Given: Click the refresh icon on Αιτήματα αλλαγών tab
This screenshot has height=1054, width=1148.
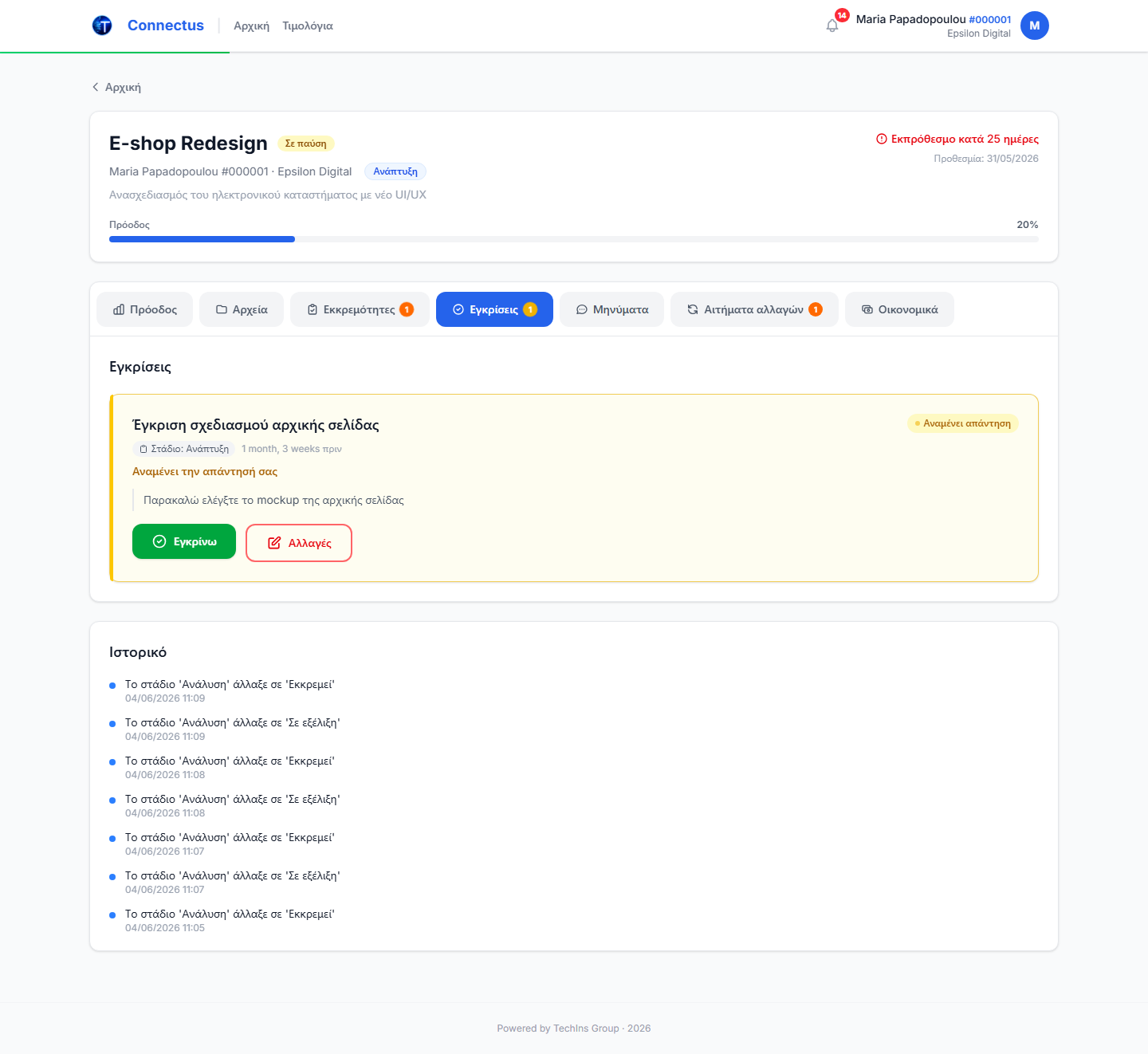Looking at the screenshot, I should point(693,309).
